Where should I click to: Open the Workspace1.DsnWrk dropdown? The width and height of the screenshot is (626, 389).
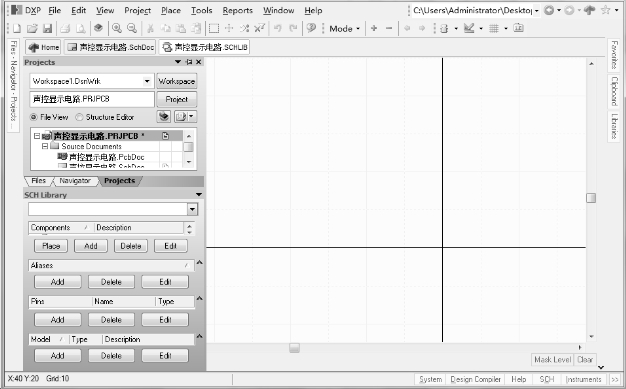coord(147,81)
